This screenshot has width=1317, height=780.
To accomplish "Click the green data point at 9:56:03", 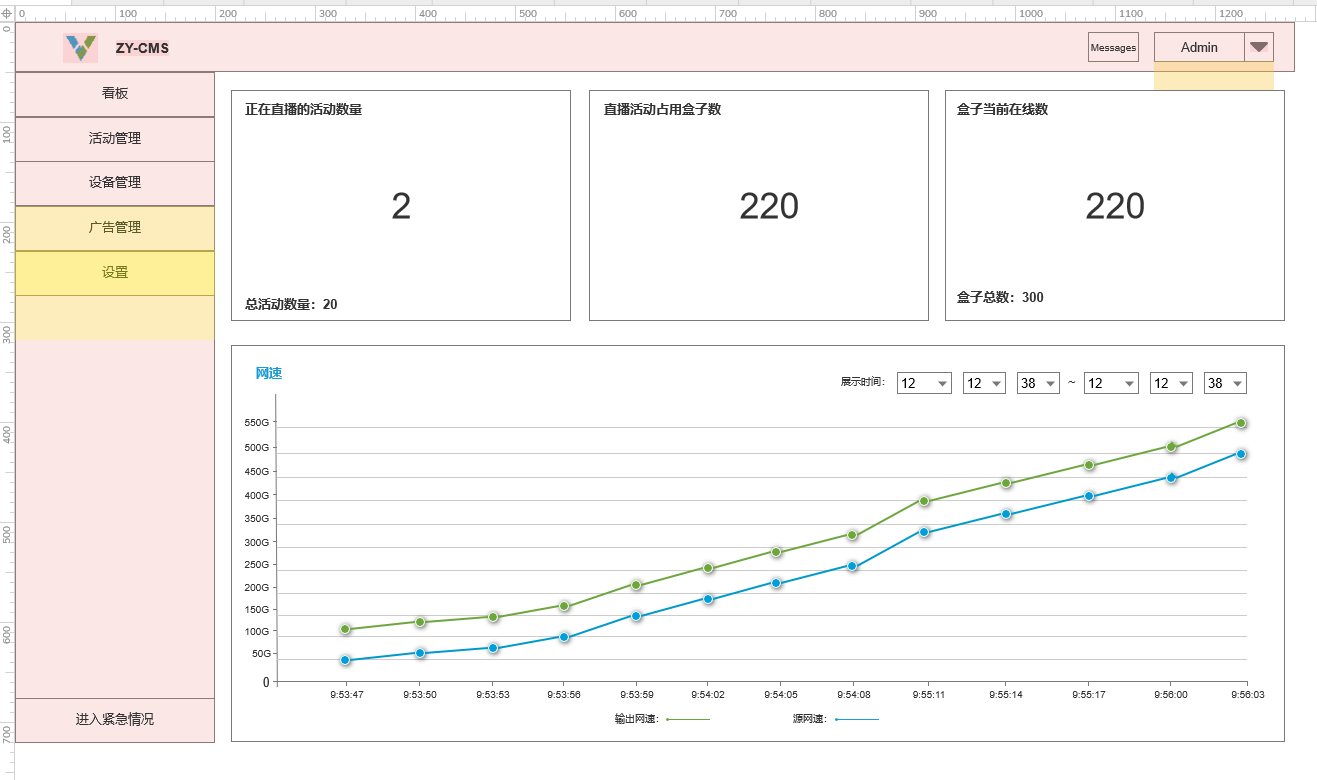I will (1241, 423).
